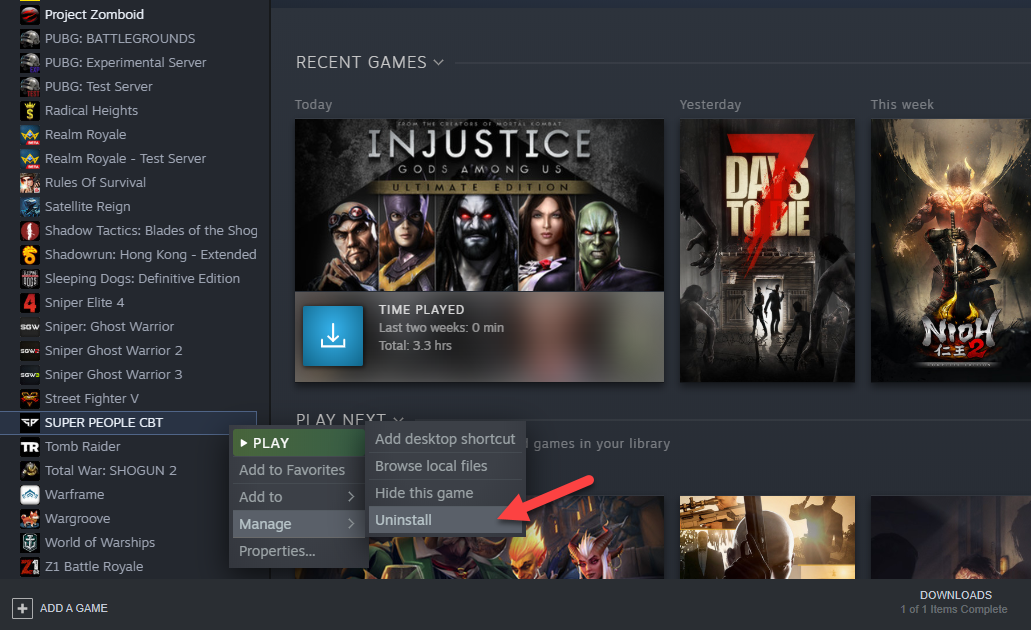The width and height of the screenshot is (1031, 630).
Task: Click the World of Warships anchor icon
Action: 30,543
